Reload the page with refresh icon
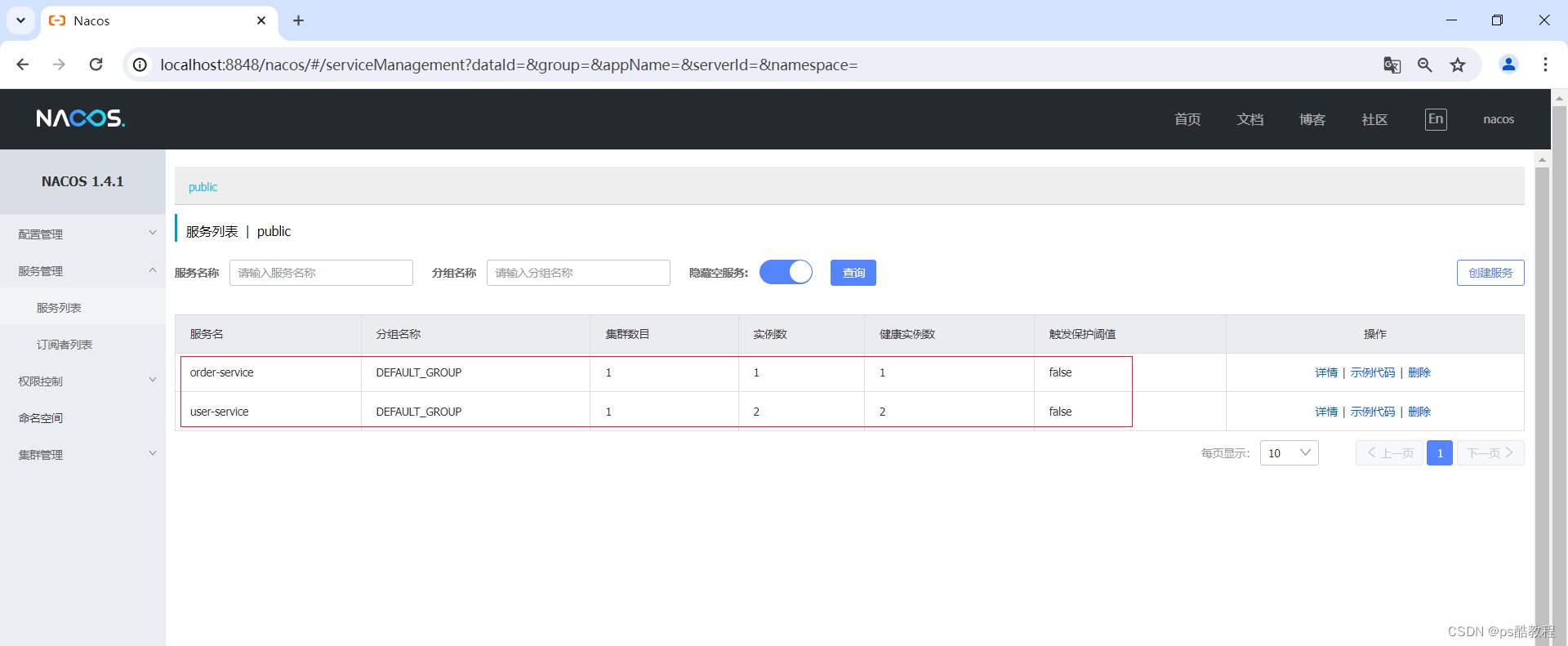 pos(96,65)
